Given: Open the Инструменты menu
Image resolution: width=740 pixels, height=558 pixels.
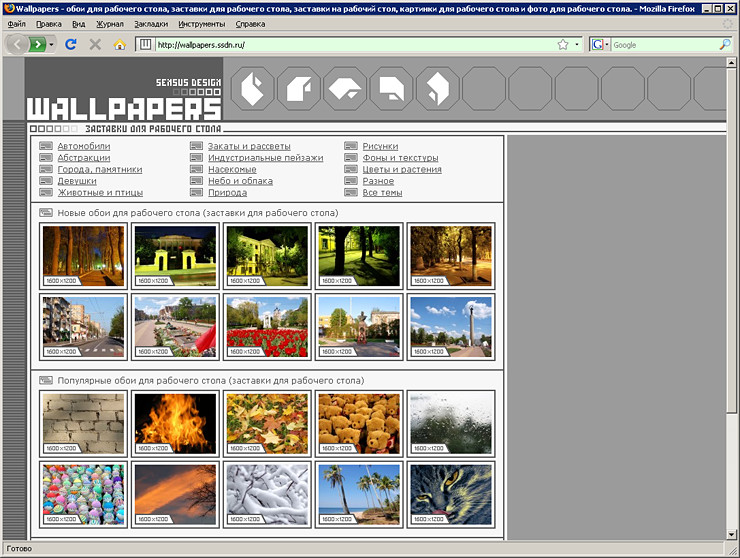Looking at the screenshot, I should pos(201,23).
